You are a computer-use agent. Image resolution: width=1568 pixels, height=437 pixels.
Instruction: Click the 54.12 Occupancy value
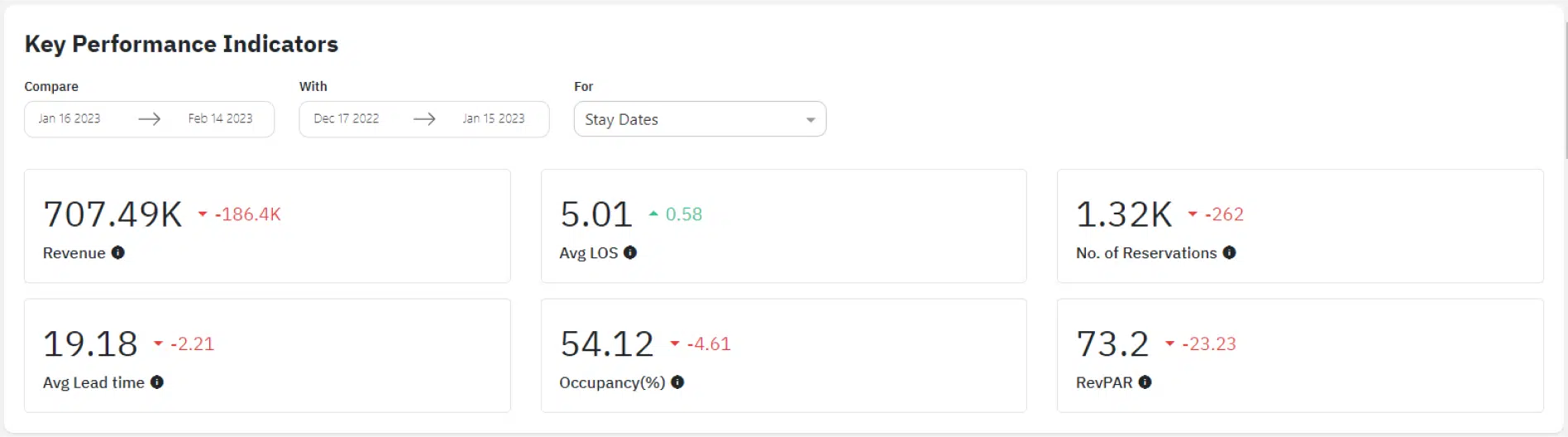[607, 344]
